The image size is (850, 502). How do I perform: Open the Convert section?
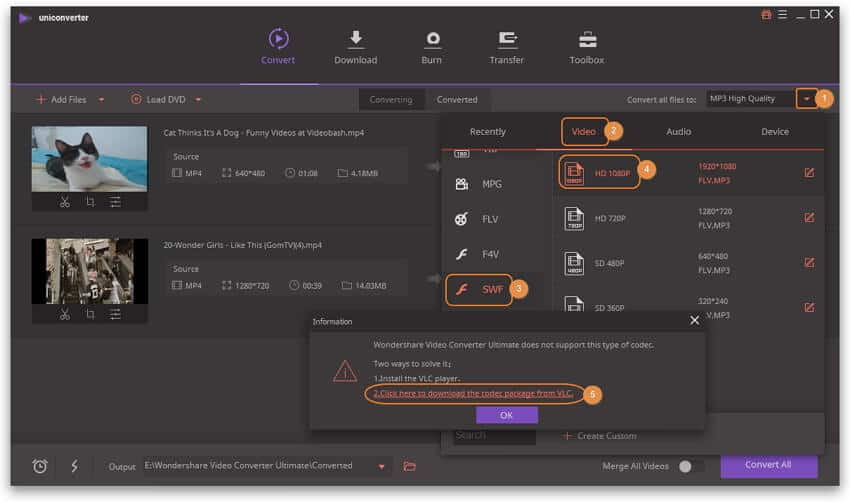(278, 47)
